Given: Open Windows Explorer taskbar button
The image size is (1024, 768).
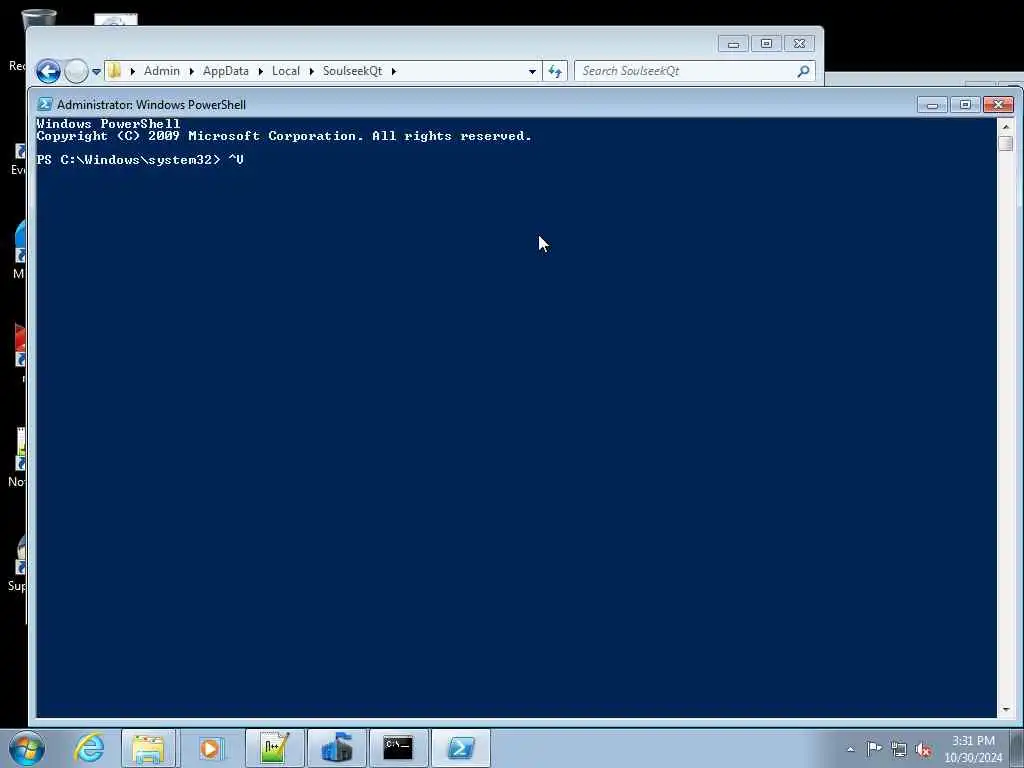Looking at the screenshot, I should tap(148, 748).
